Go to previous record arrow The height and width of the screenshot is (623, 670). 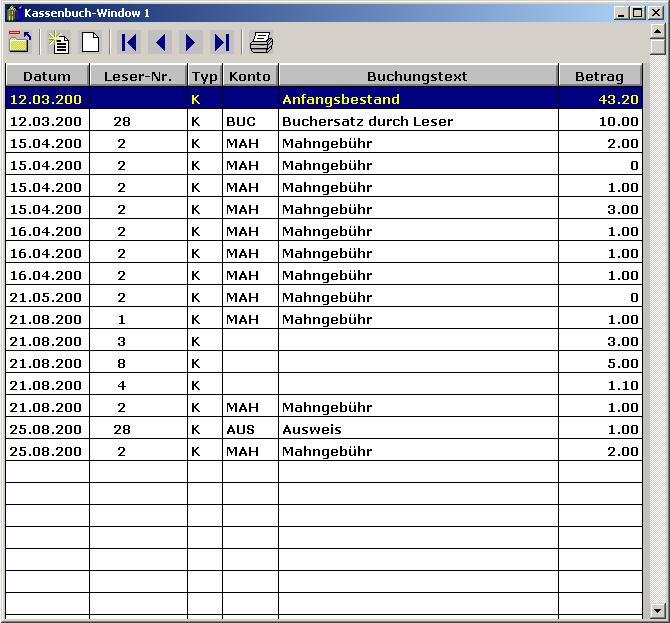tap(160, 43)
